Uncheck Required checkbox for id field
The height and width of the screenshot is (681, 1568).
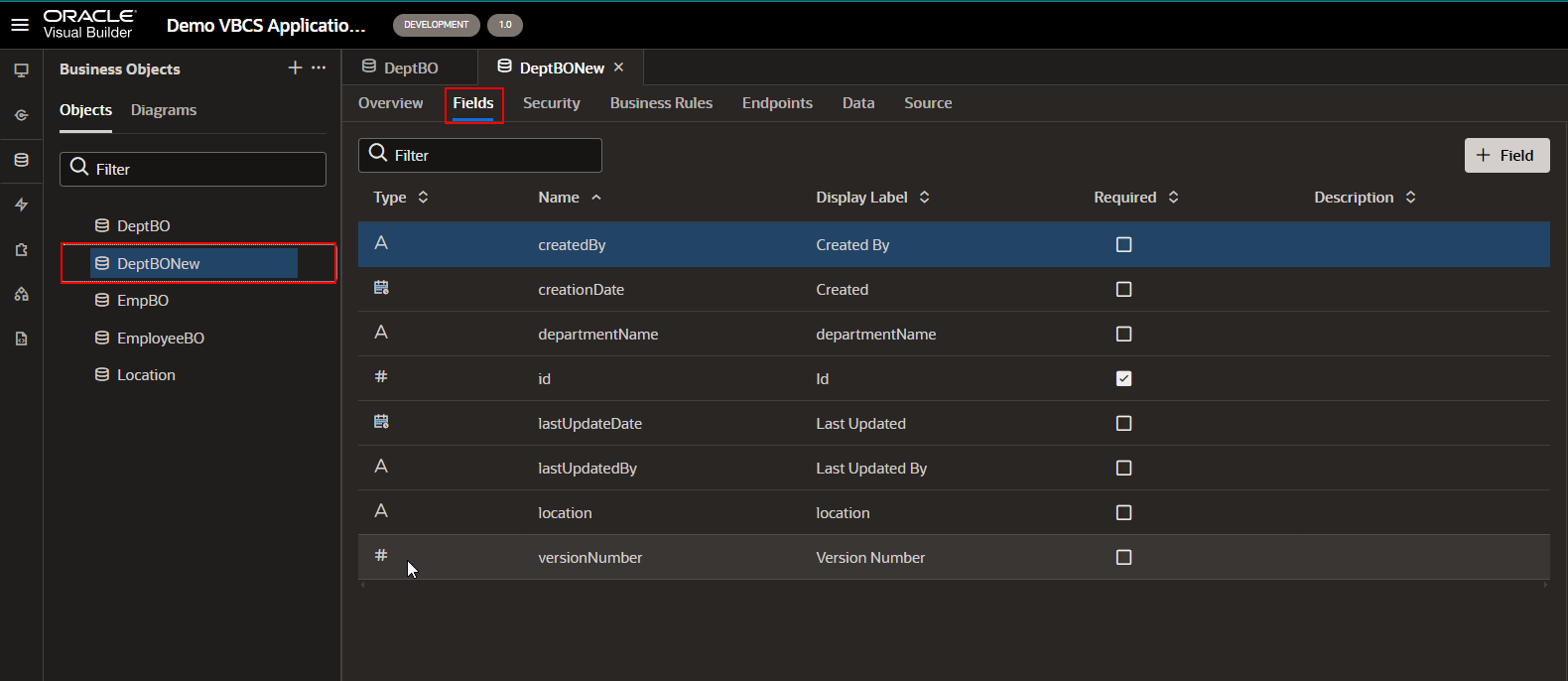point(1123,378)
